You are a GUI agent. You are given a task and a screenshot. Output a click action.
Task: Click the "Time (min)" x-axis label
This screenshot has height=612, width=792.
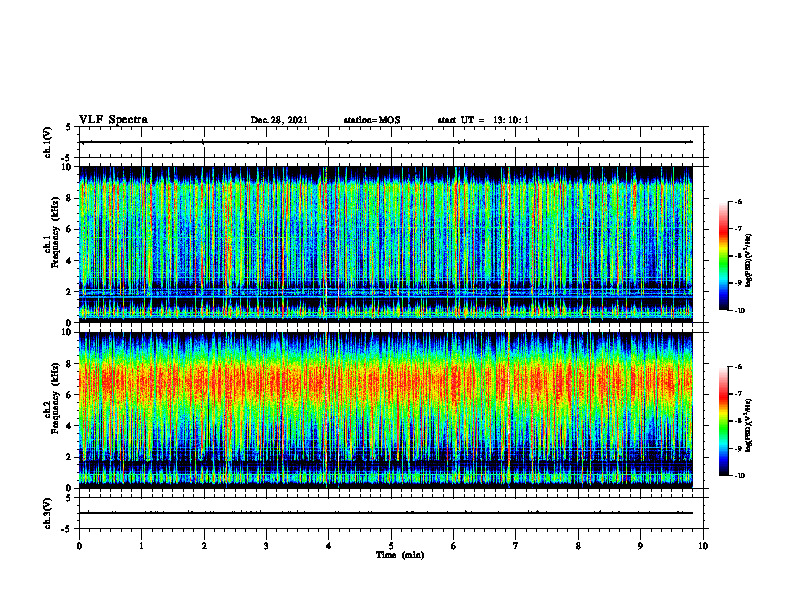coord(400,555)
